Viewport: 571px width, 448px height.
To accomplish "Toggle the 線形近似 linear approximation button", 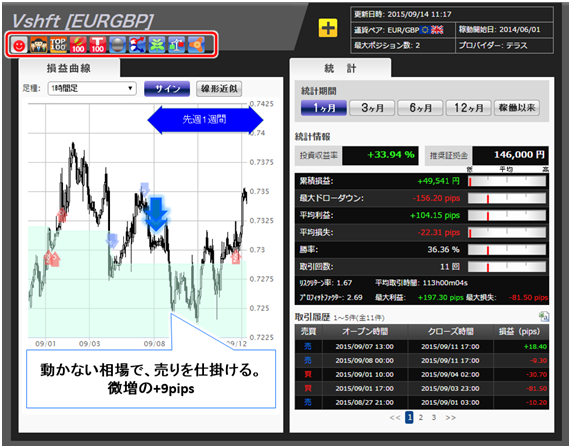I will click(219, 89).
